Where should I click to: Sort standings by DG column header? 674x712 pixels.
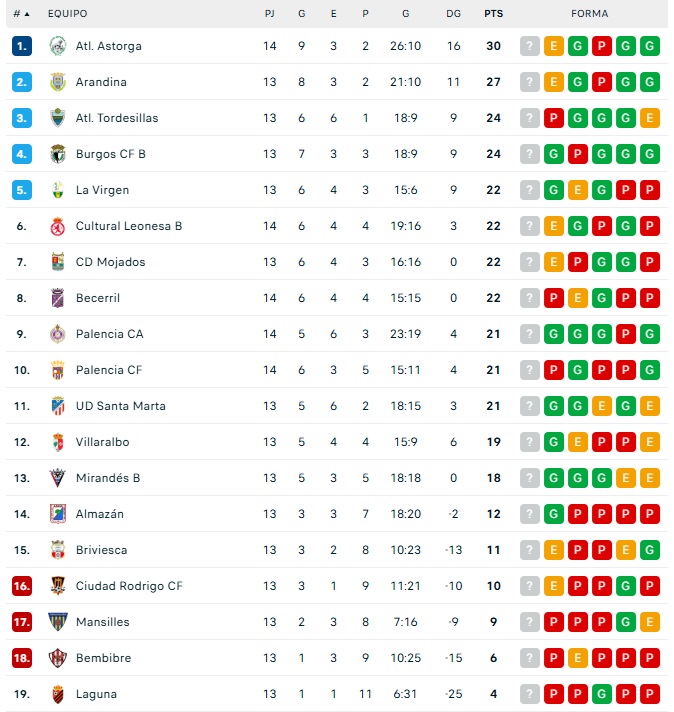(x=453, y=14)
